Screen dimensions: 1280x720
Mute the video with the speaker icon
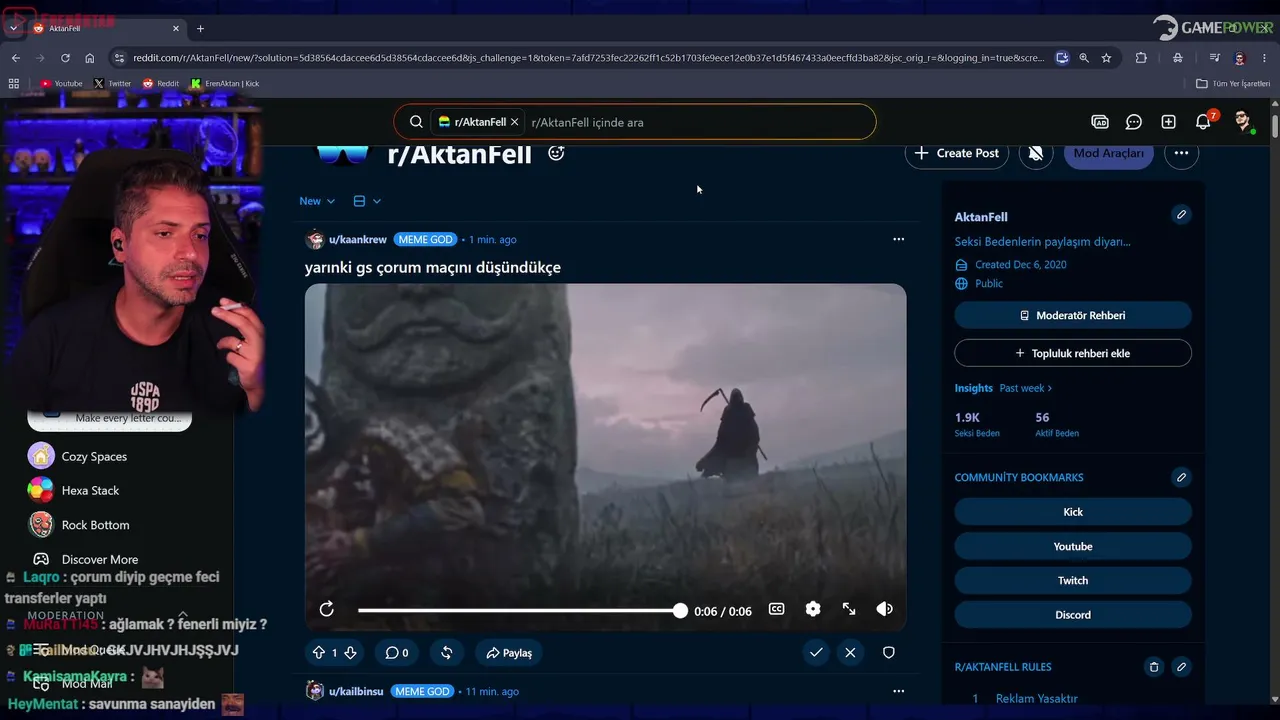click(x=885, y=609)
